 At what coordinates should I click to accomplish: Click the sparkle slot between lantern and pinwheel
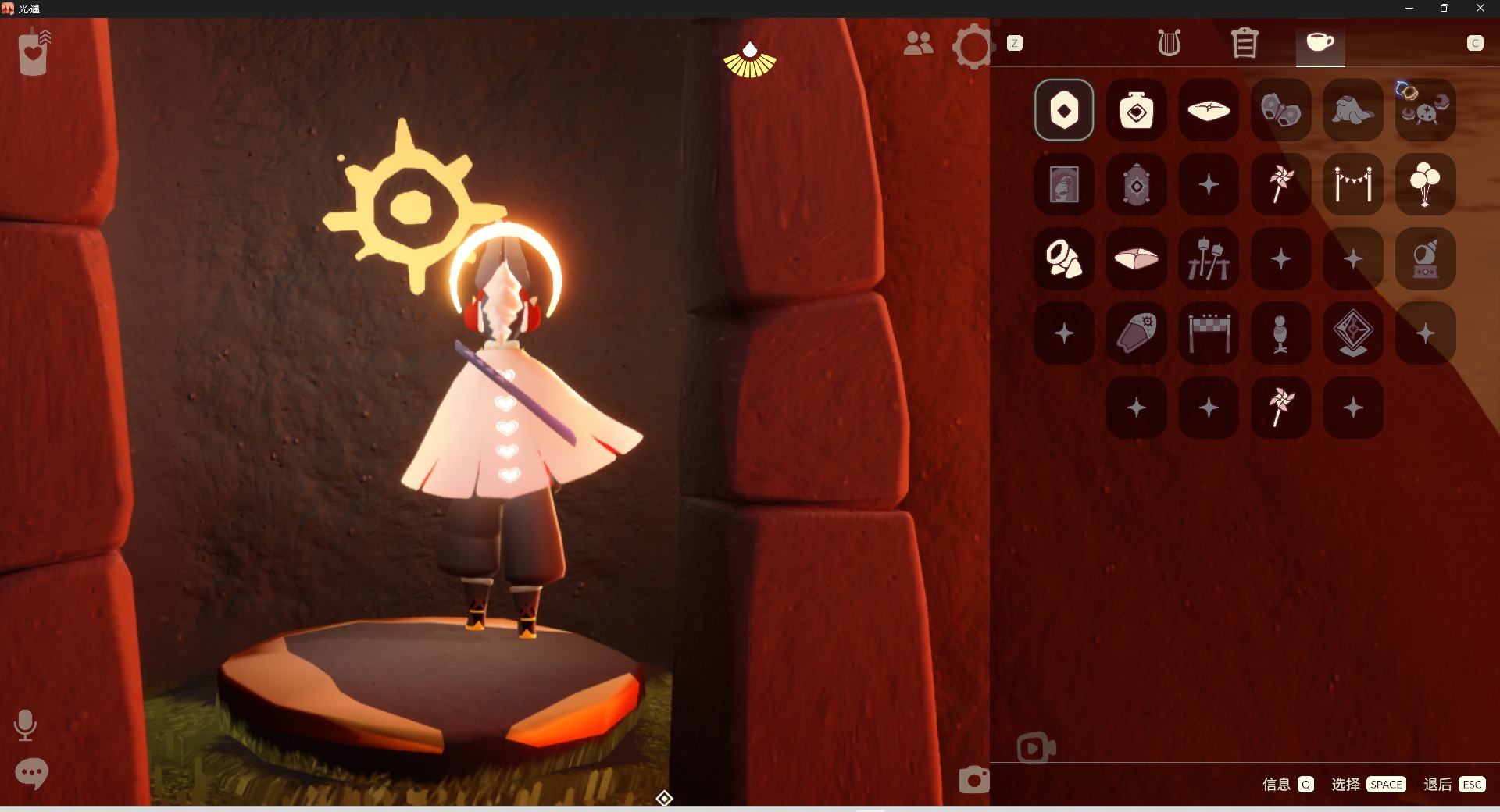click(x=1209, y=184)
